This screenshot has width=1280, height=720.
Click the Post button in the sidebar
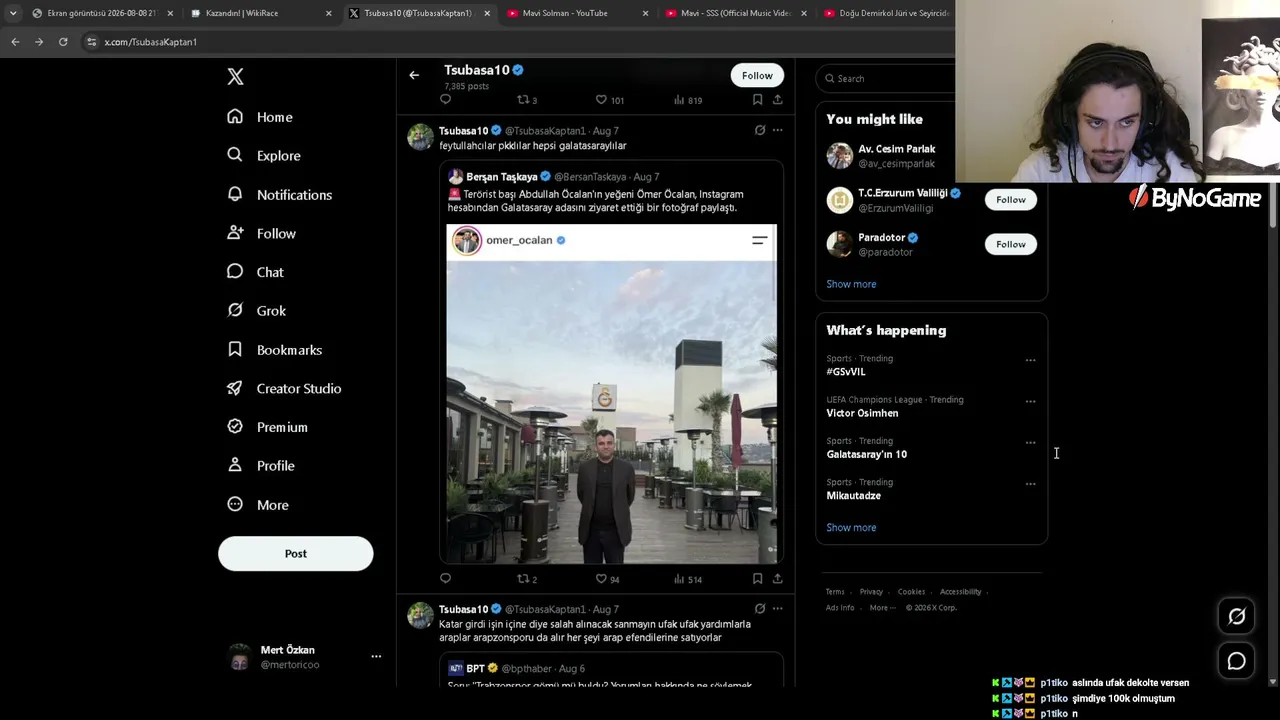(296, 554)
